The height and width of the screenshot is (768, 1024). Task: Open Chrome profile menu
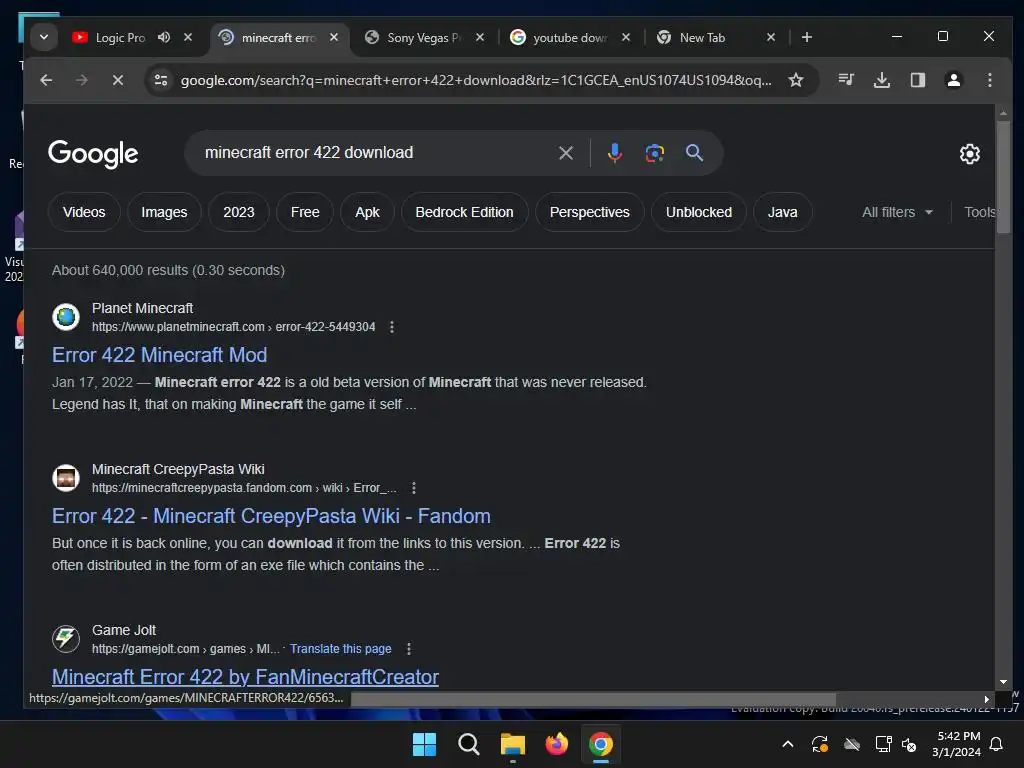coord(953,80)
